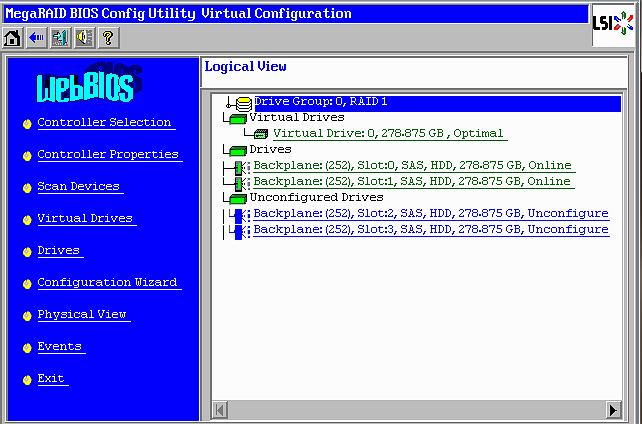The height and width of the screenshot is (424, 642).
Task: Open Controller Properties from sidebar
Action: coord(108,154)
